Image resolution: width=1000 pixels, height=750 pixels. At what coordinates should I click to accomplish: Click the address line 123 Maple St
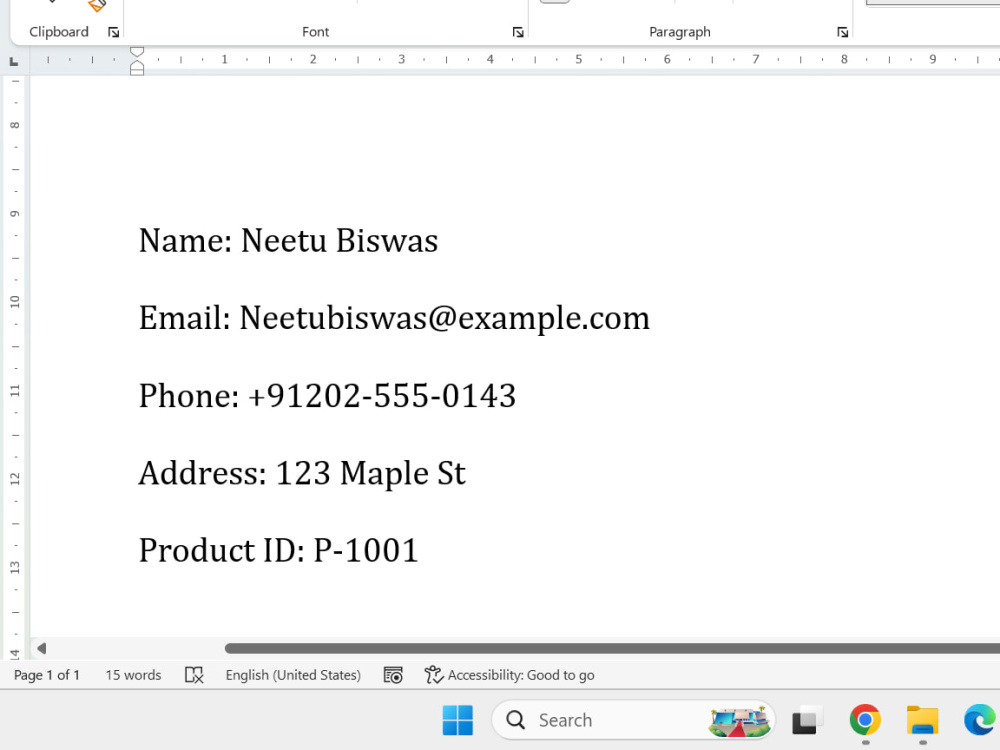[x=302, y=473]
